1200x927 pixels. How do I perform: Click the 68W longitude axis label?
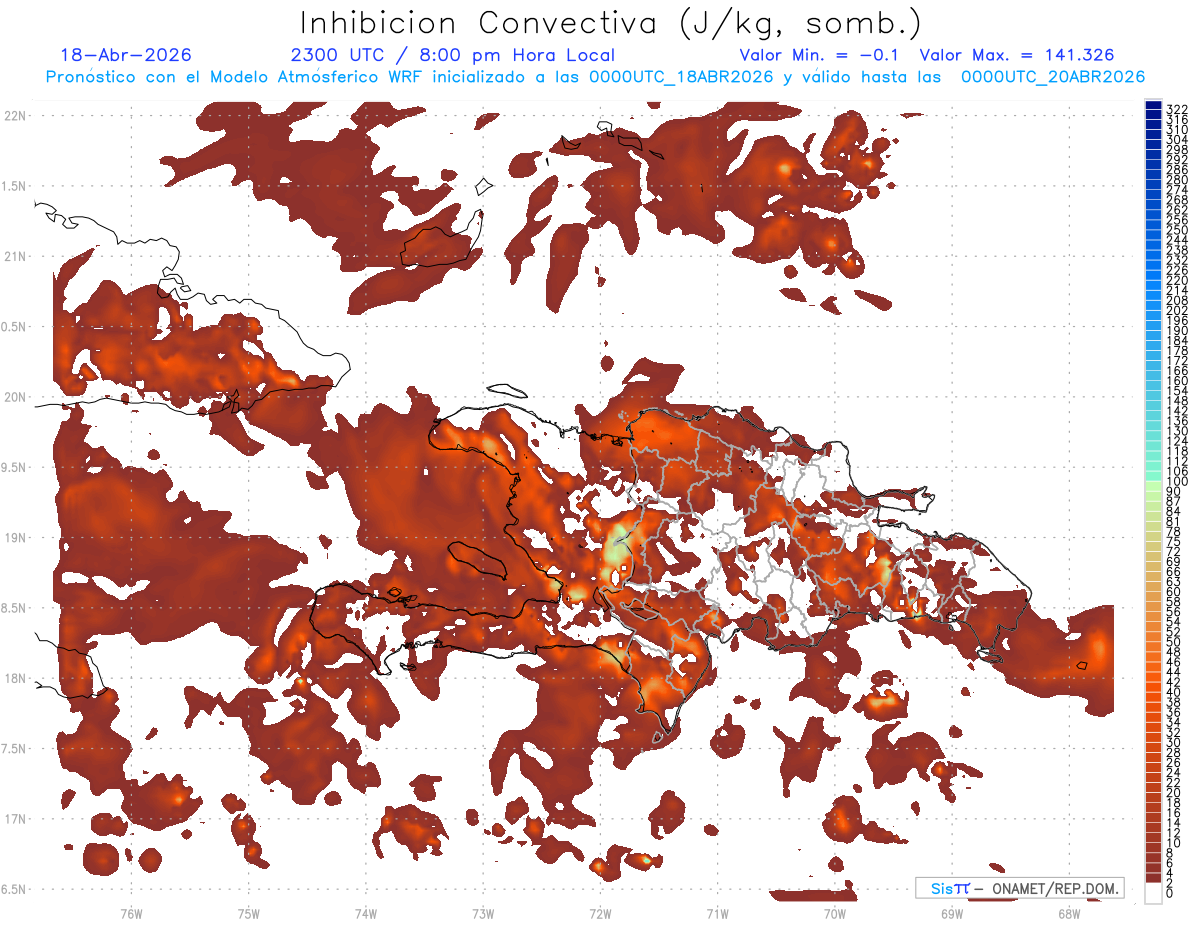click(1069, 913)
